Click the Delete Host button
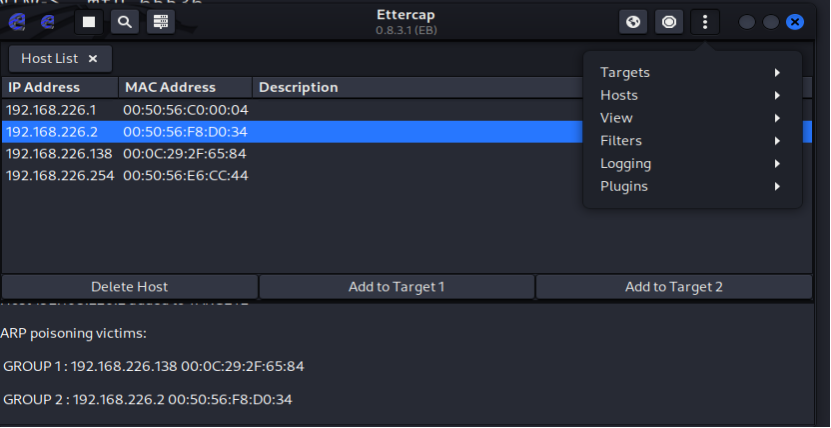The width and height of the screenshot is (831, 428). (130, 287)
